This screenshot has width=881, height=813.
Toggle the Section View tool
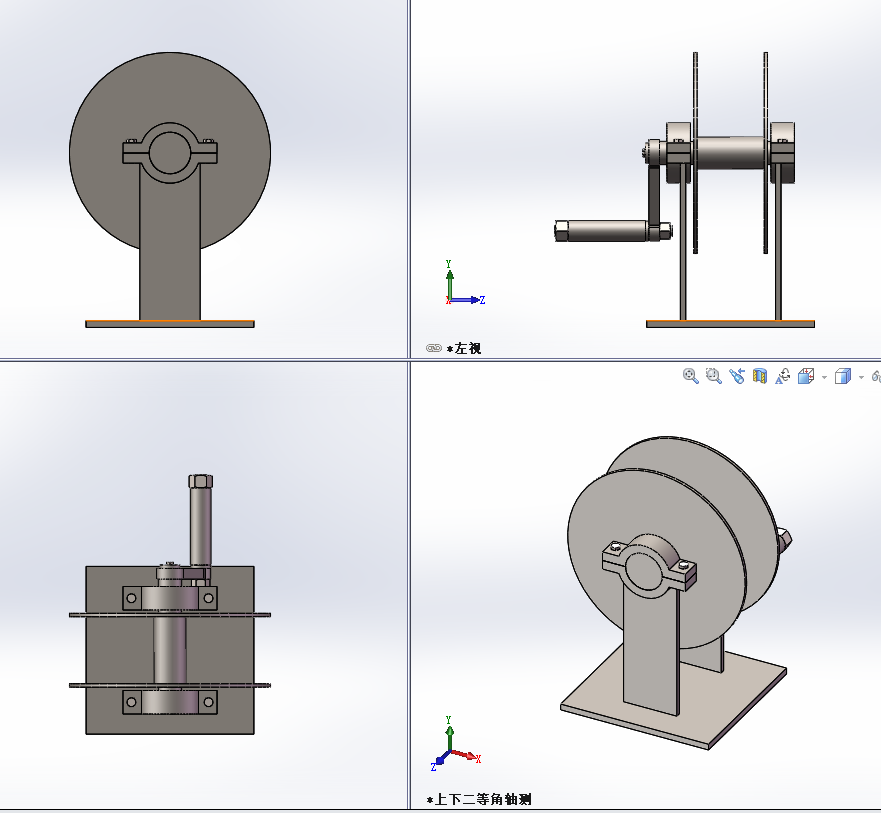[x=760, y=376]
